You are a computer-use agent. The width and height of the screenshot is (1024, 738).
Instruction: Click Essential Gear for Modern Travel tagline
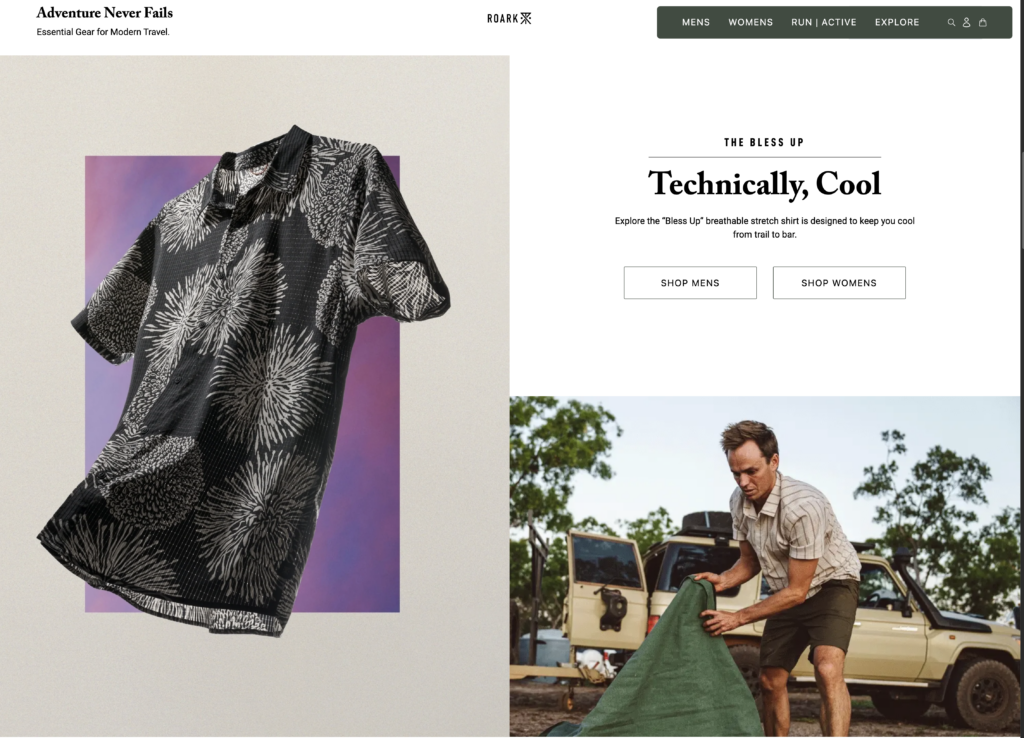coord(103,32)
